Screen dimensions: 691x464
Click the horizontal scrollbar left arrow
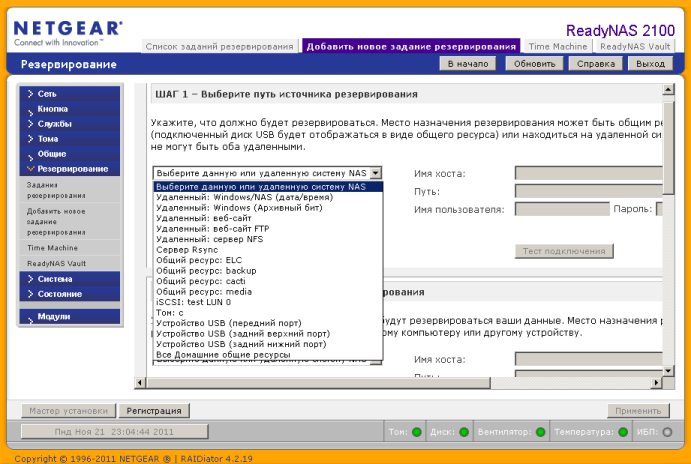[140, 382]
